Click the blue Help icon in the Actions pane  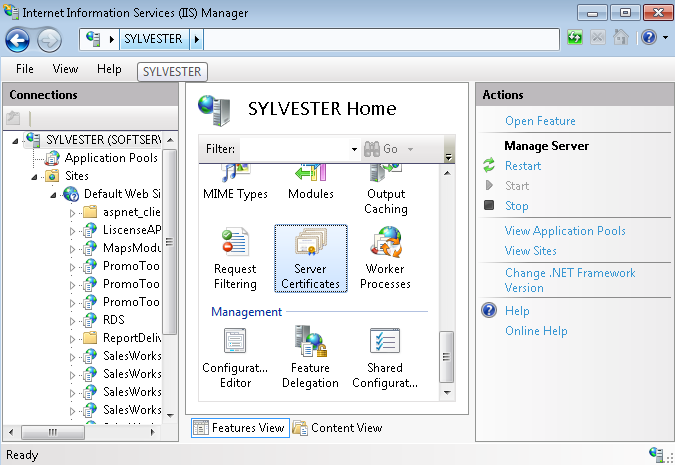point(489,310)
